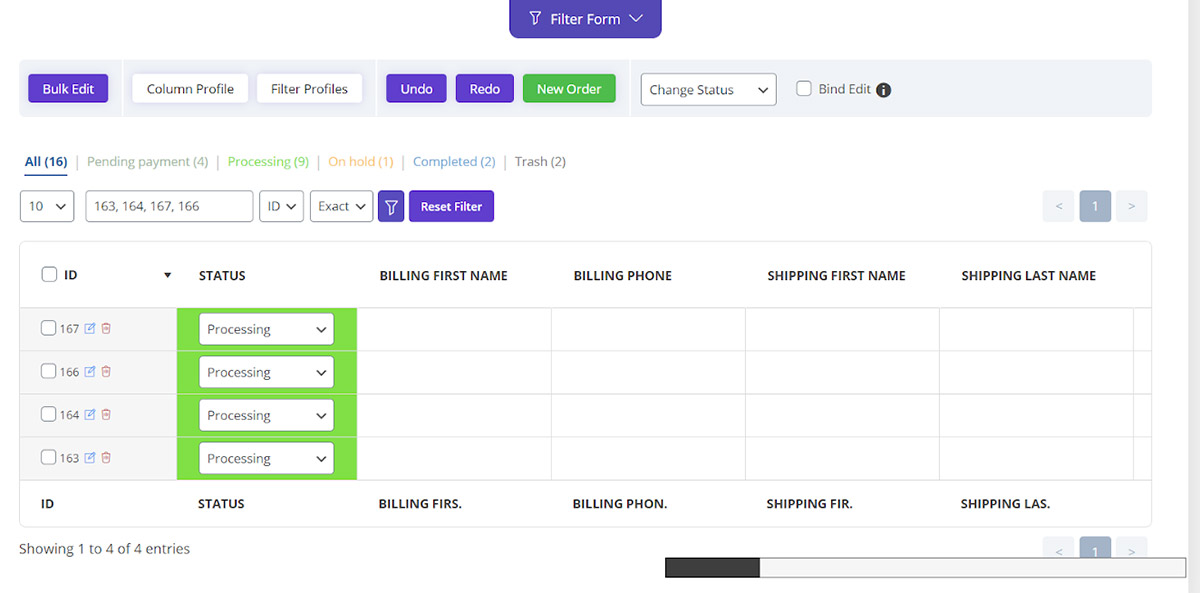The width and height of the screenshot is (1200, 593).
Task: Apply filter using the funnel icon button
Action: [x=391, y=206]
